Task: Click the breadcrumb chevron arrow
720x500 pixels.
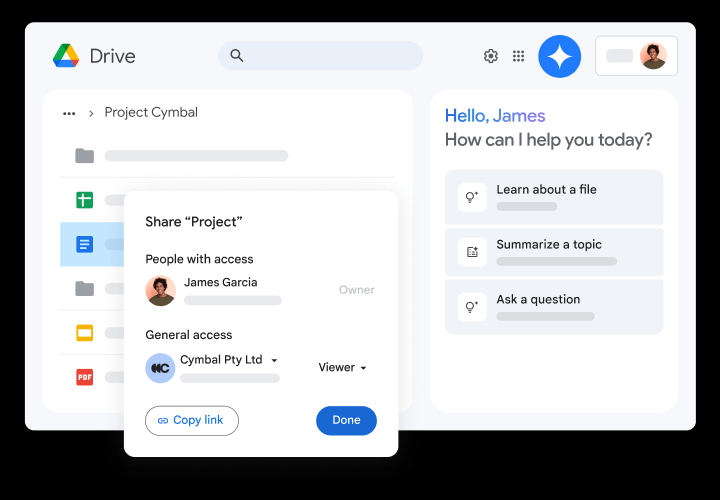Action: tap(91, 113)
